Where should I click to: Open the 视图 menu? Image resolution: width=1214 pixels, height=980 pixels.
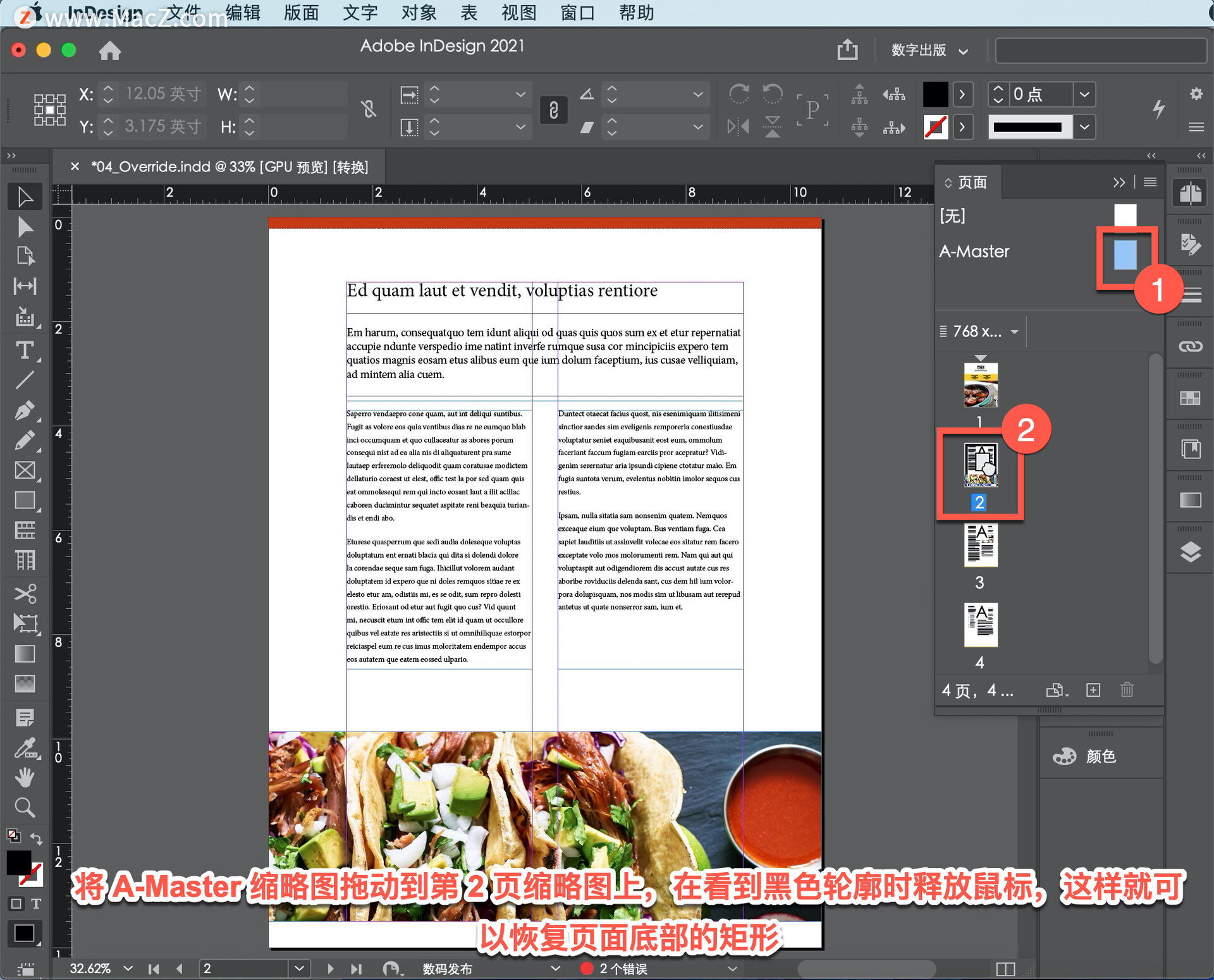pyautogui.click(x=518, y=13)
